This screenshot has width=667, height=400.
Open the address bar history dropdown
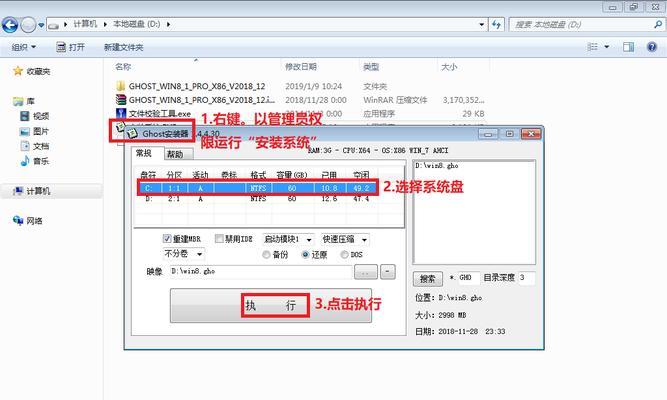click(481, 25)
